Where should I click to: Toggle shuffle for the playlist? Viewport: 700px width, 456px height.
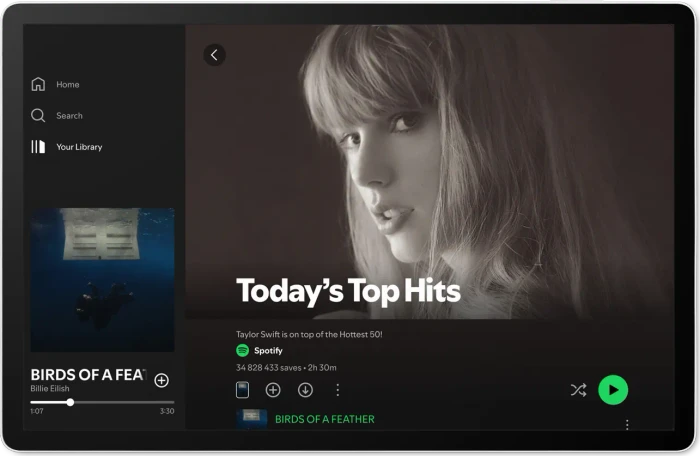tap(579, 390)
